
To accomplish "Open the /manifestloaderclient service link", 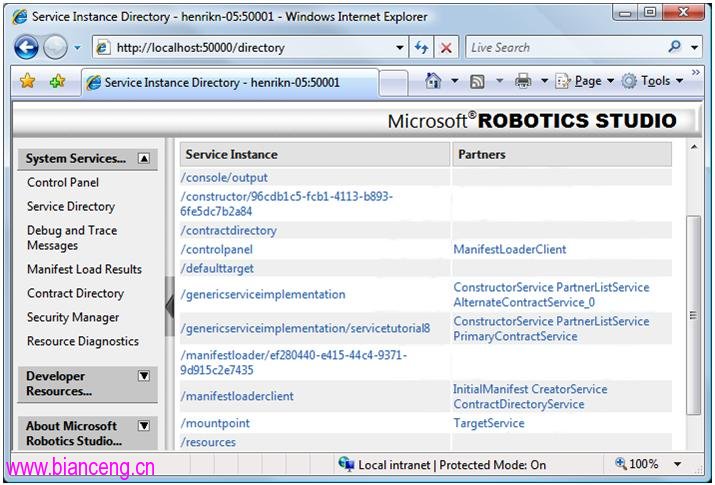I will pos(237,396).
